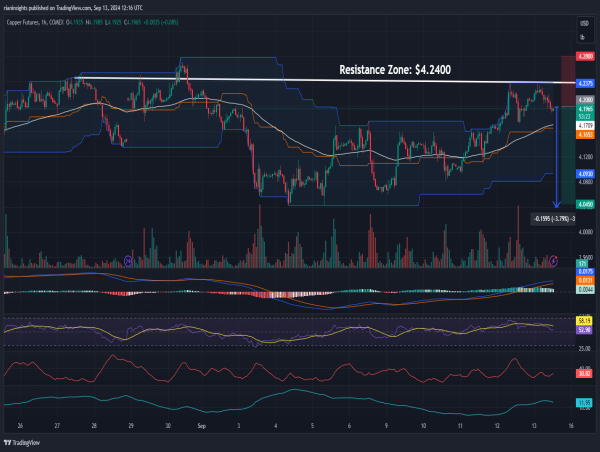The image size is (600, 452).
Task: Click the green 171 volume value label
Action: point(582,264)
